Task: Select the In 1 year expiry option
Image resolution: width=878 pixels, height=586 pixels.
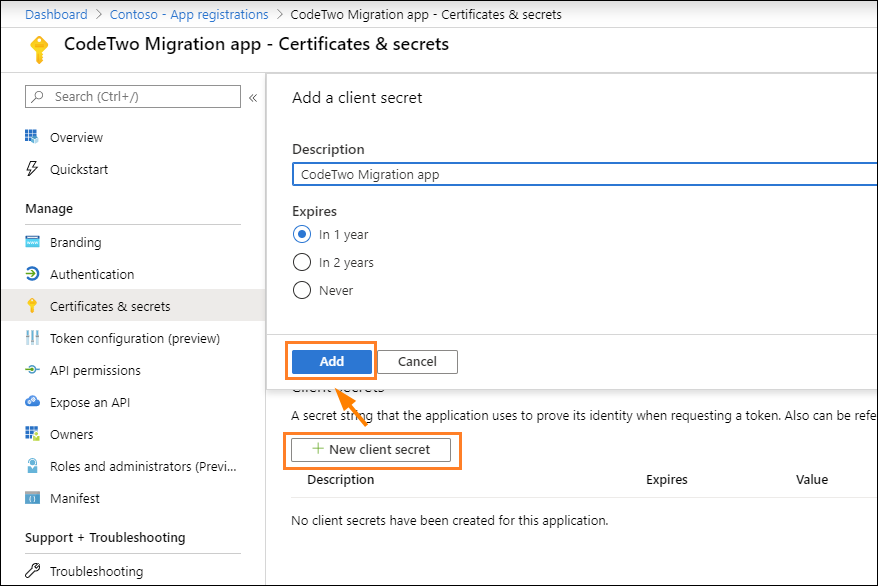Action: tap(302, 235)
